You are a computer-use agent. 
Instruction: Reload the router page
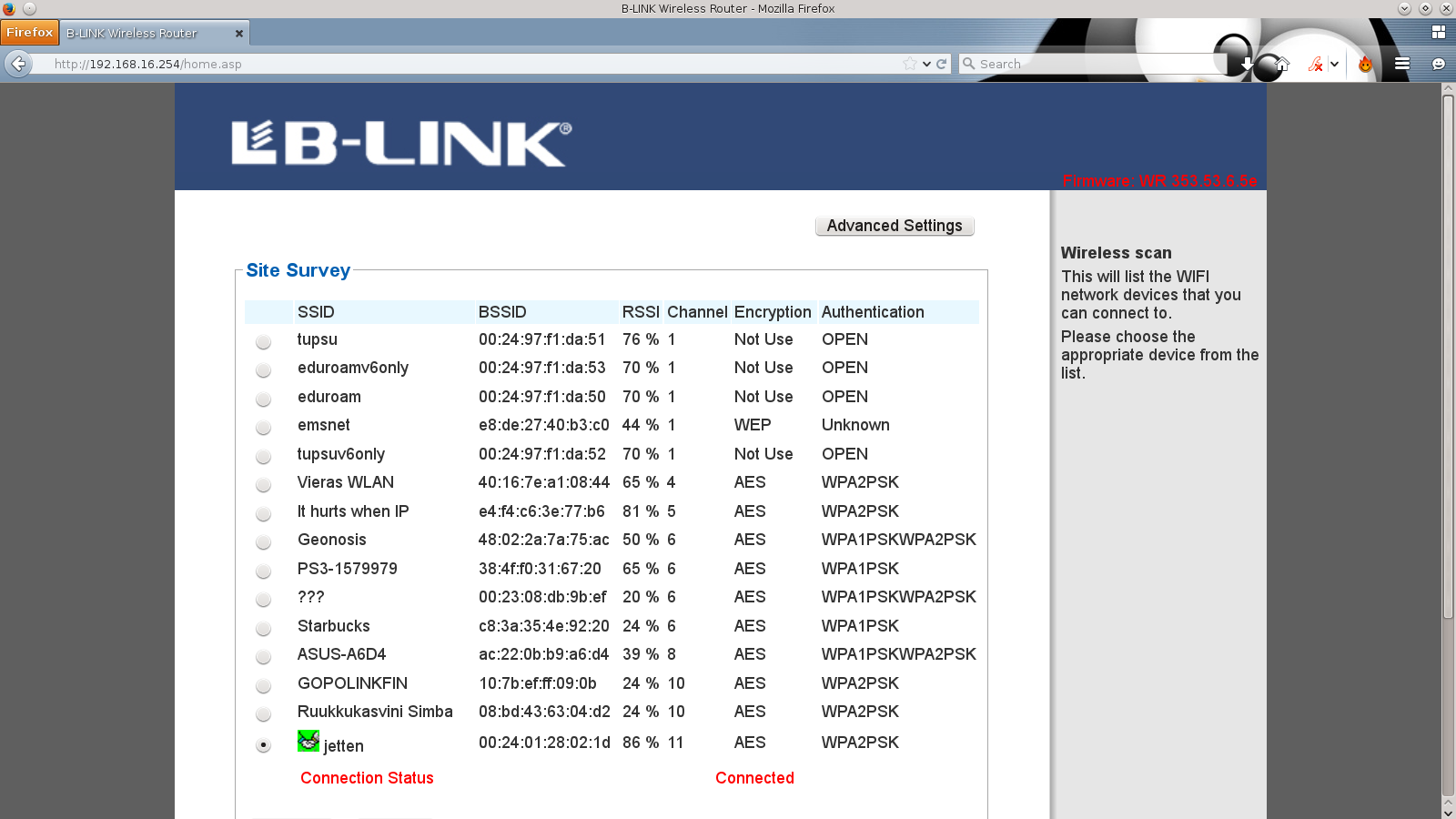942,64
